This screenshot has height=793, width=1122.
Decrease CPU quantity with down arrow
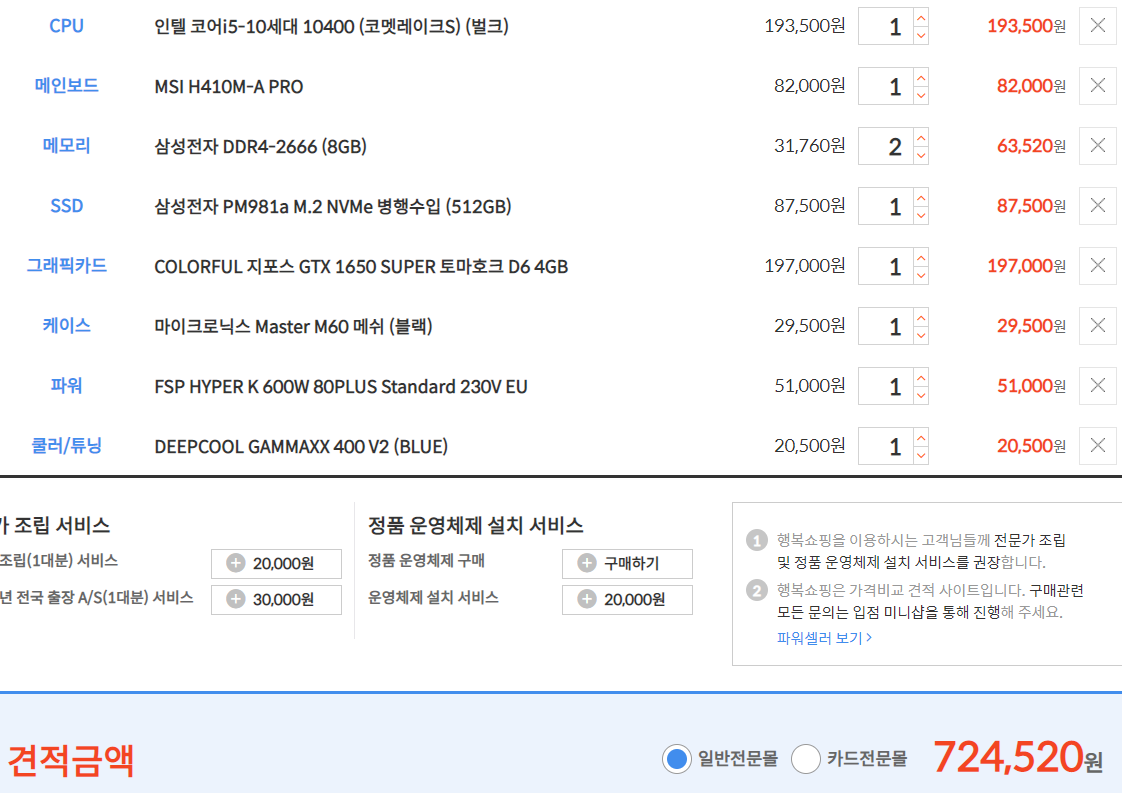tap(921, 35)
